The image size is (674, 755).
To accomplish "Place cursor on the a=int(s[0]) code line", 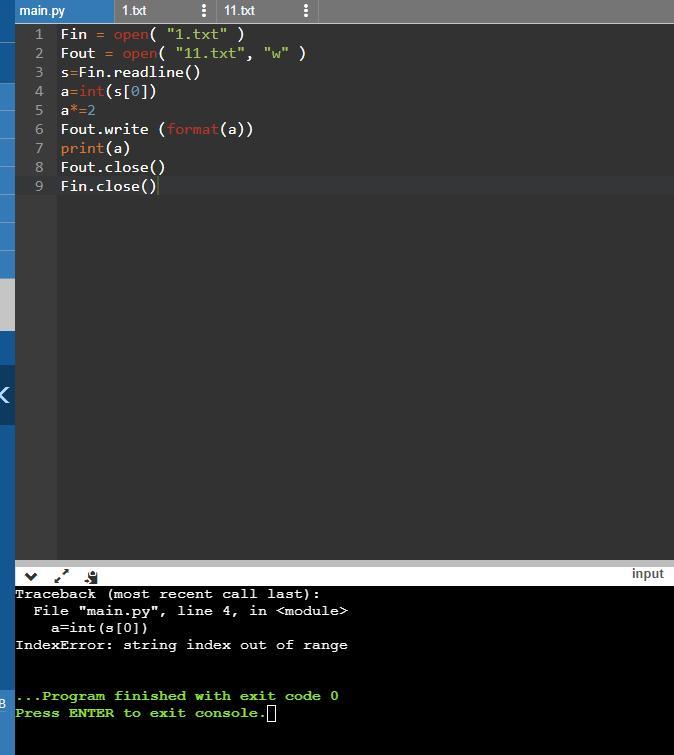I will click(x=108, y=91).
